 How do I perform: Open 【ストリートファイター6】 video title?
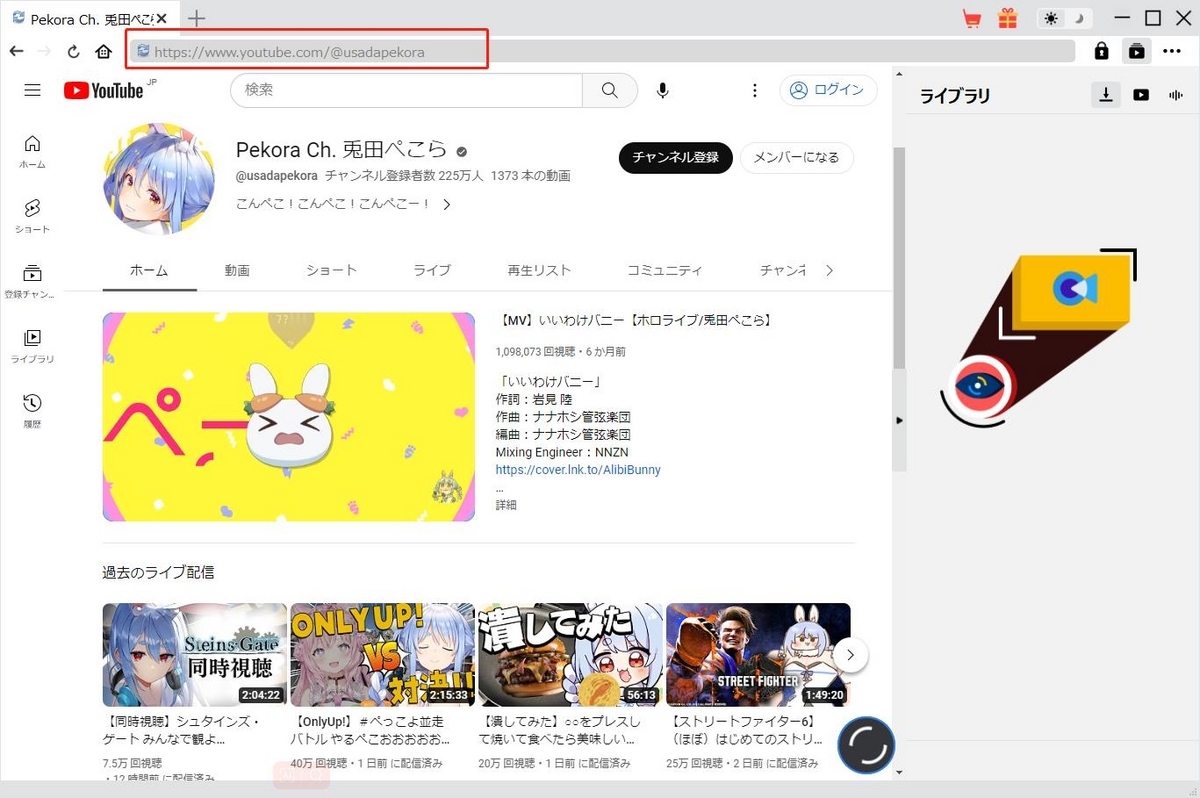745,730
